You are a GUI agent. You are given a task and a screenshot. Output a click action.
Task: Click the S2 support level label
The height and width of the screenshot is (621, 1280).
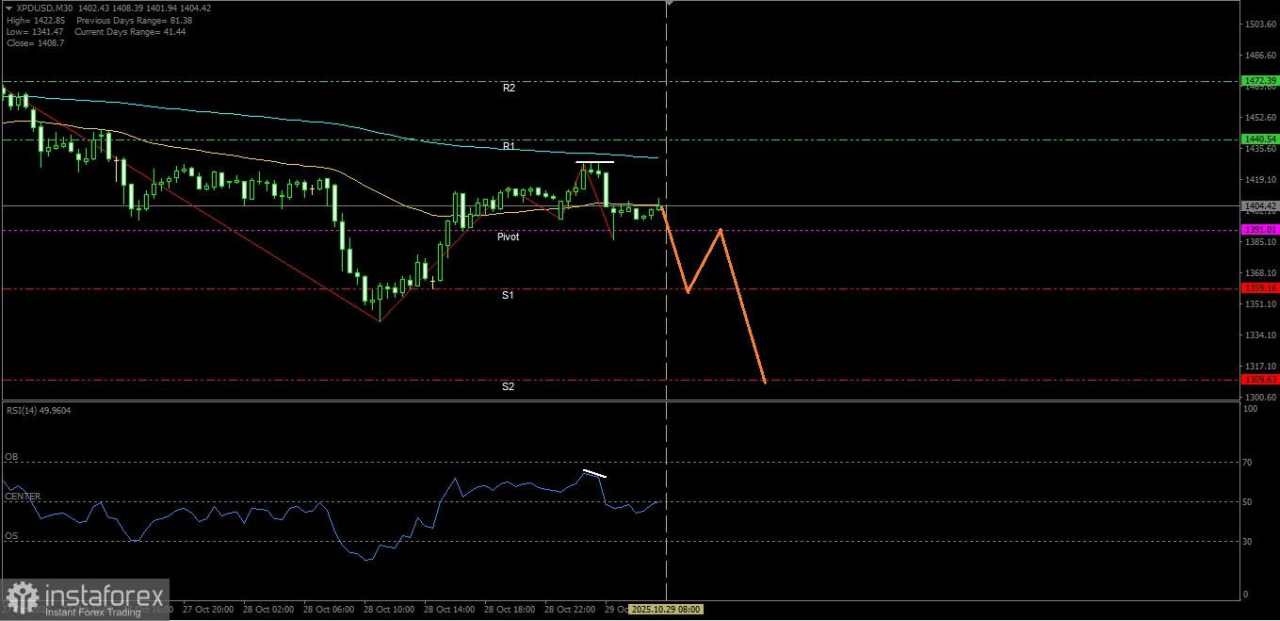(x=507, y=386)
